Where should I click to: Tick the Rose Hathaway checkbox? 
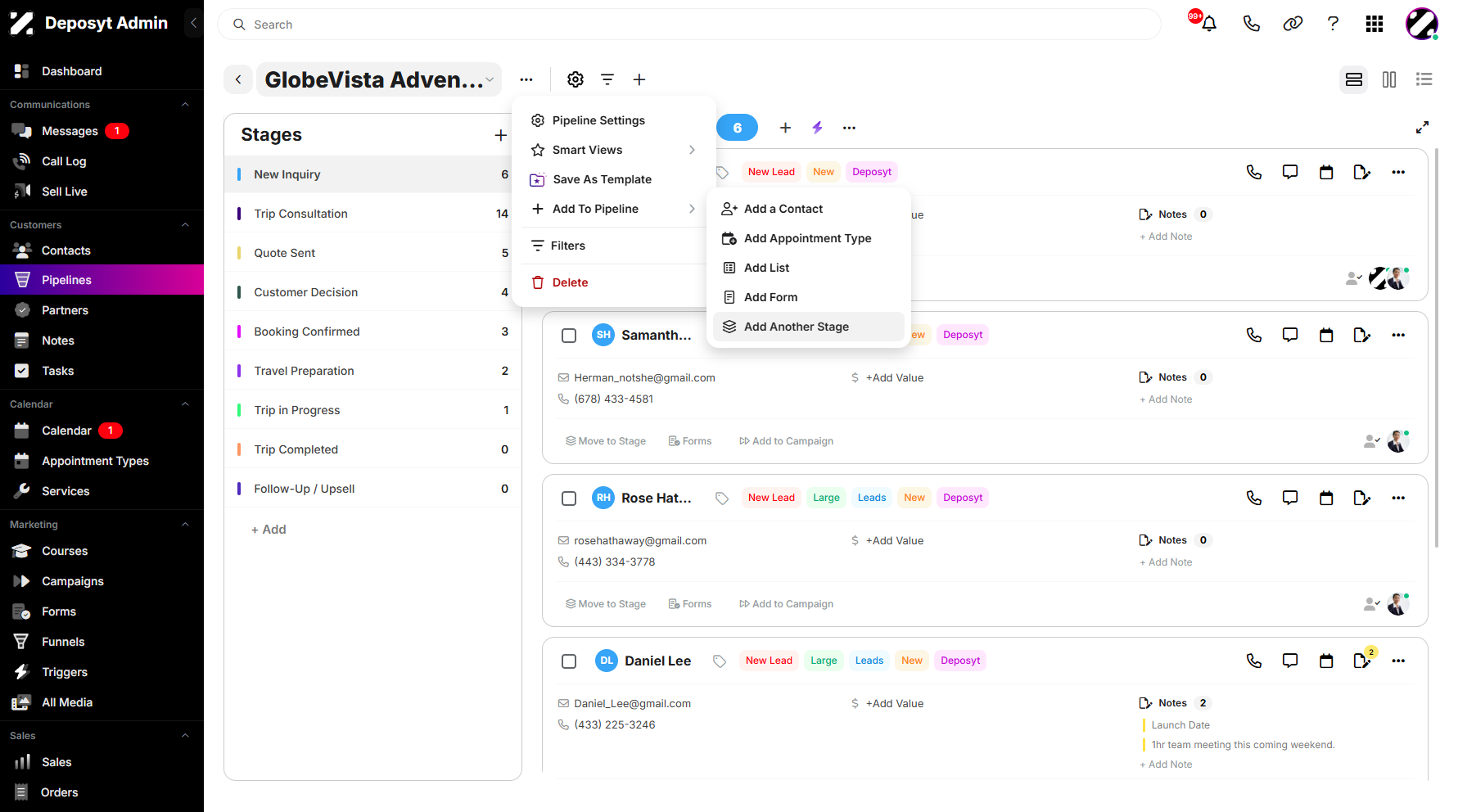tap(569, 498)
